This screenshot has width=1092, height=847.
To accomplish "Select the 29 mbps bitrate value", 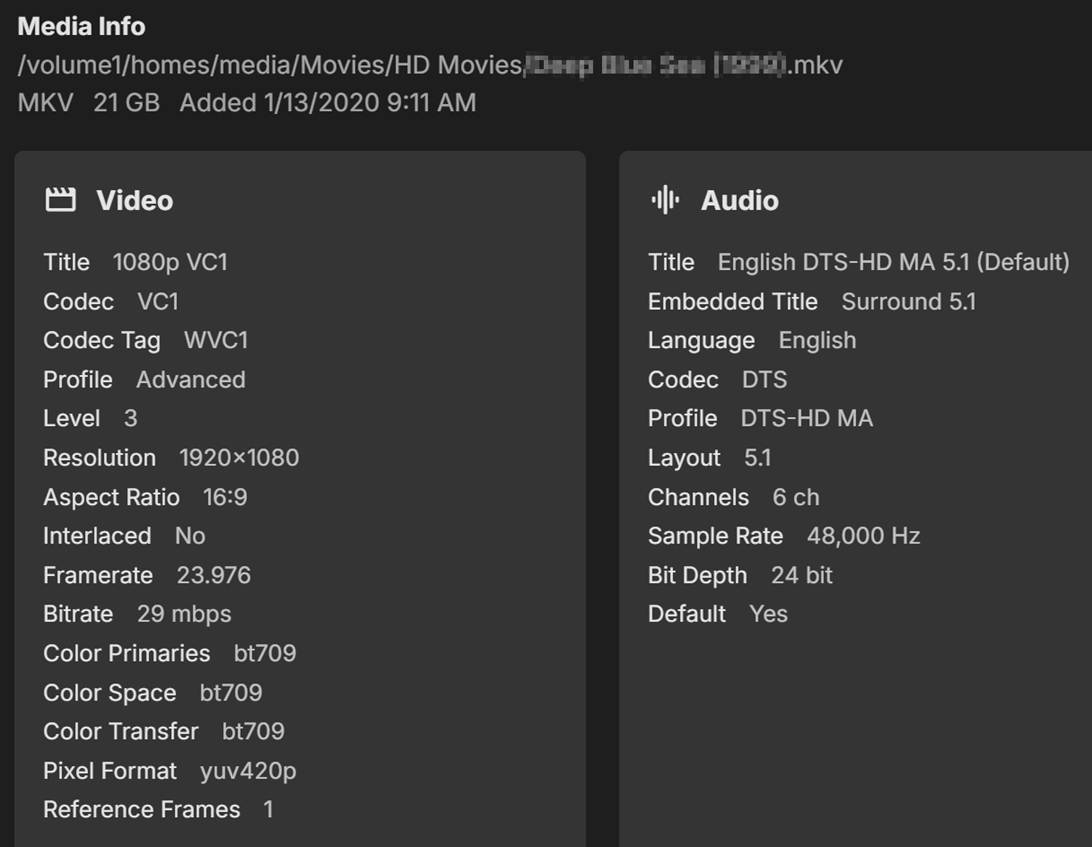I will tap(184, 614).
